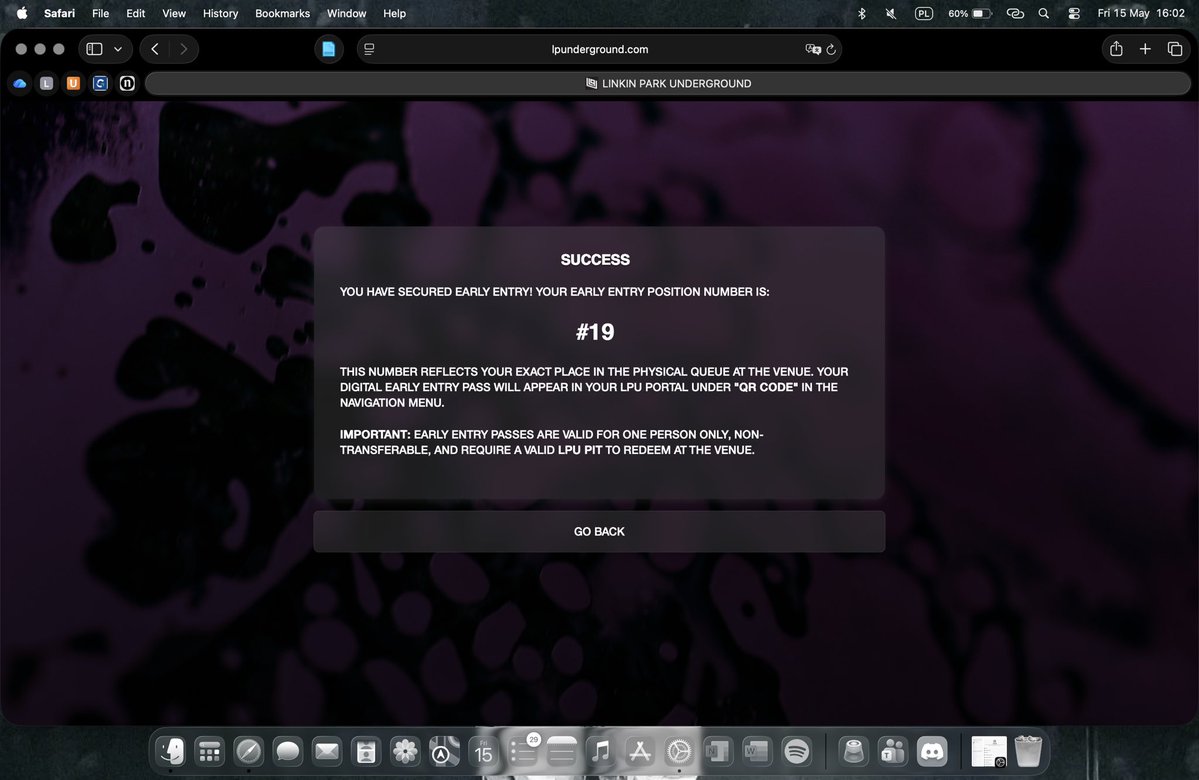Click the GO BACK button
The width and height of the screenshot is (1199, 780).
(x=600, y=531)
